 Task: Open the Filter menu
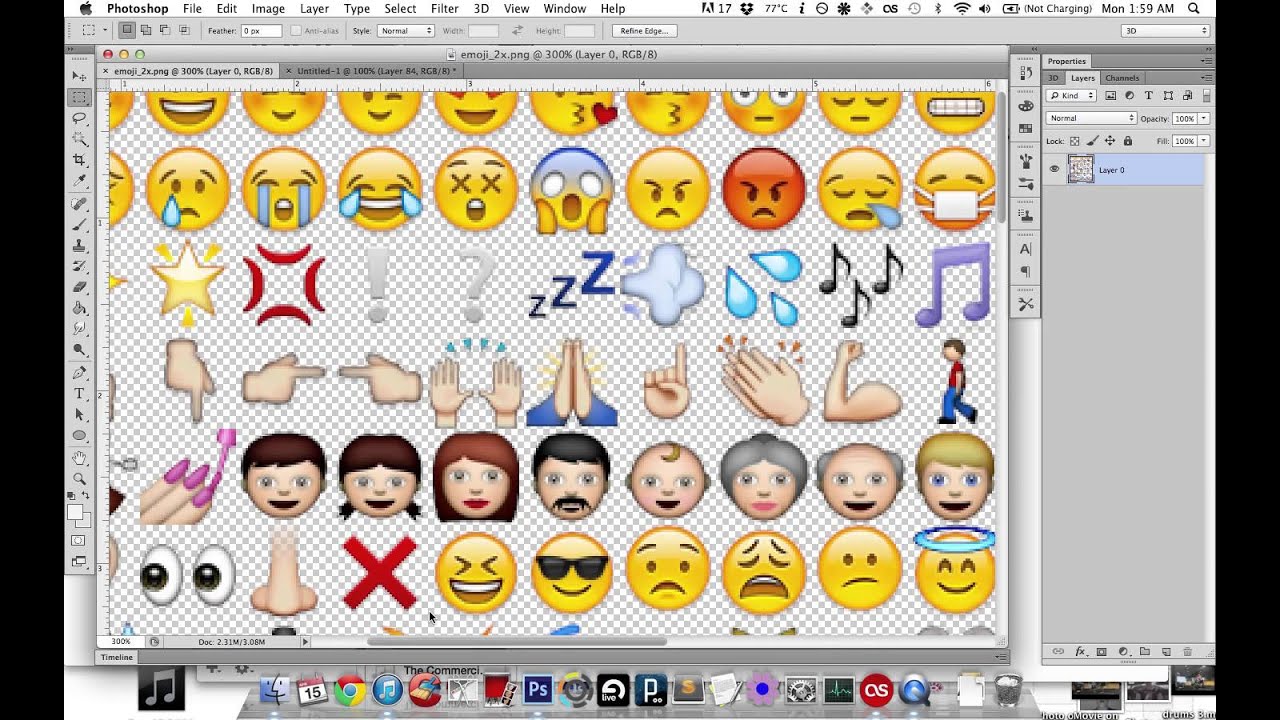pos(444,8)
